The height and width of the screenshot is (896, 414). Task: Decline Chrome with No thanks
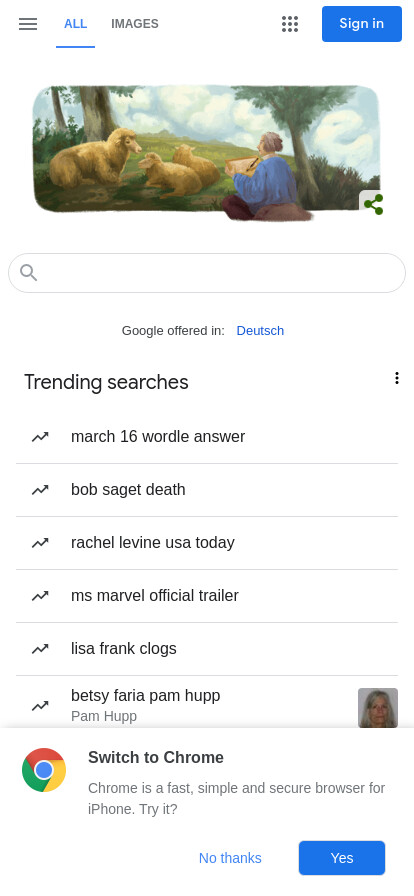click(x=230, y=858)
